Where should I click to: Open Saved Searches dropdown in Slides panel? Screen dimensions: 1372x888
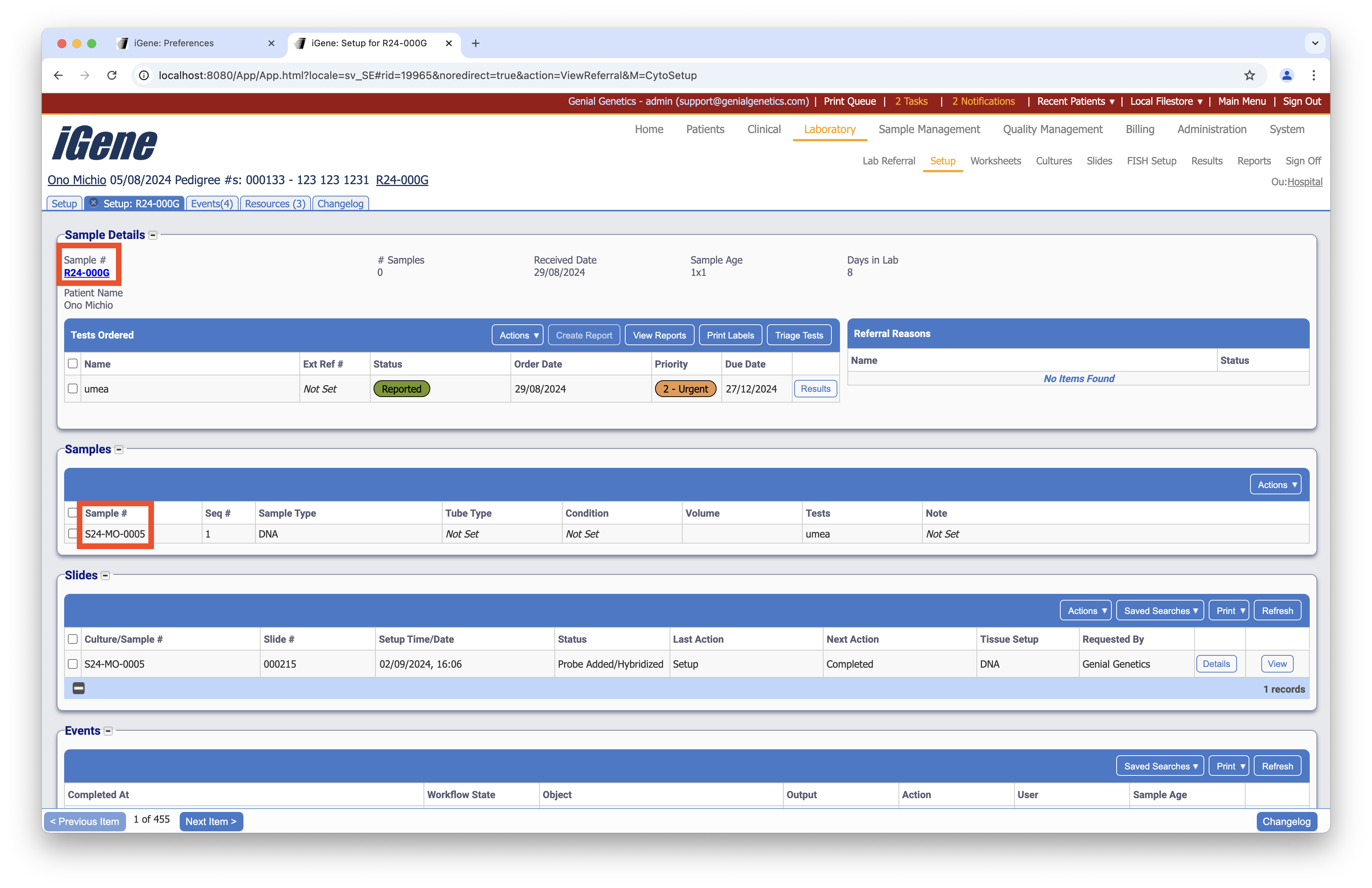[1160, 611]
